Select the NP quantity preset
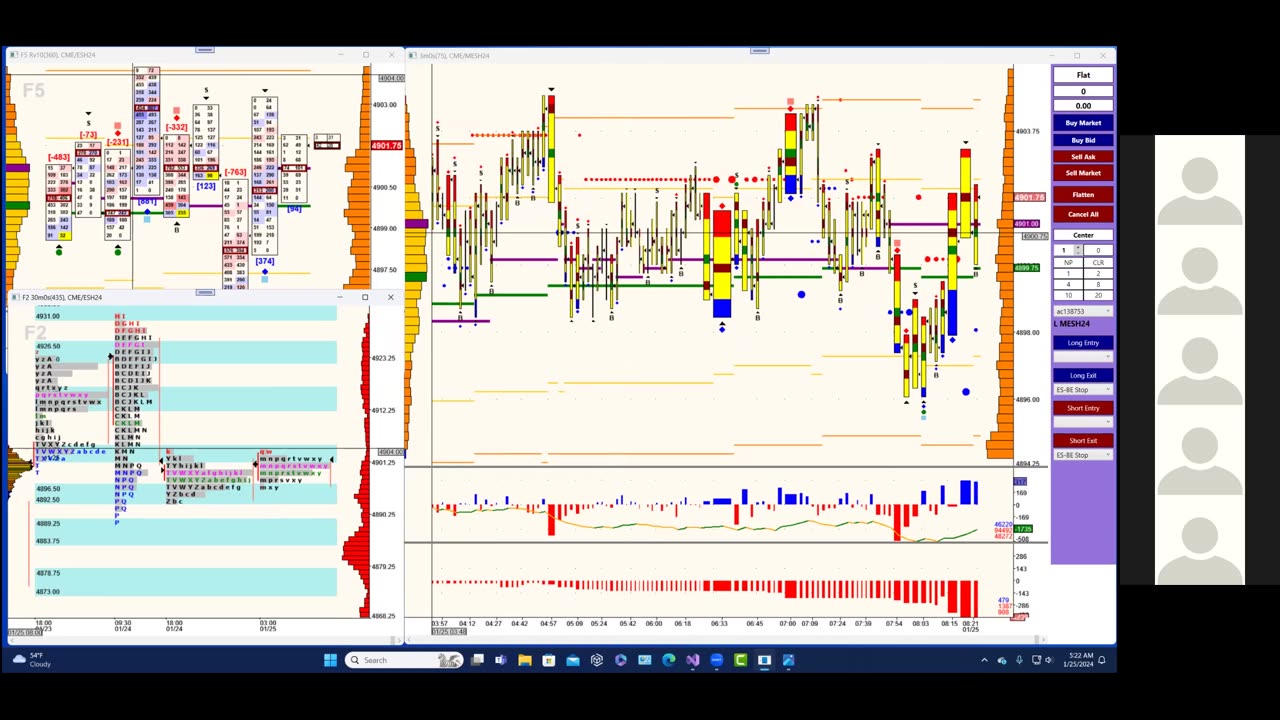This screenshot has height=720, width=1280. click(x=1068, y=263)
